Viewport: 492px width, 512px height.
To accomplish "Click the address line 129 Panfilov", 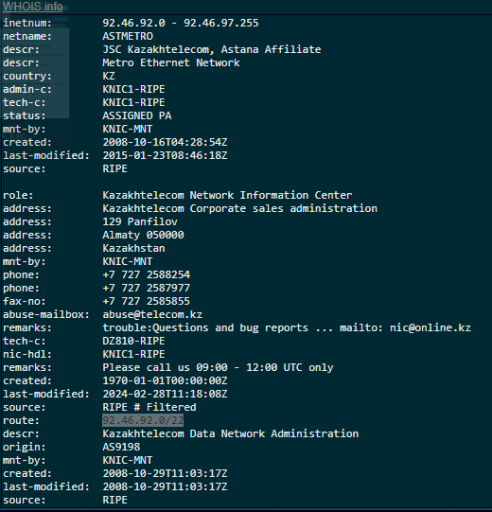I will tap(140, 222).
